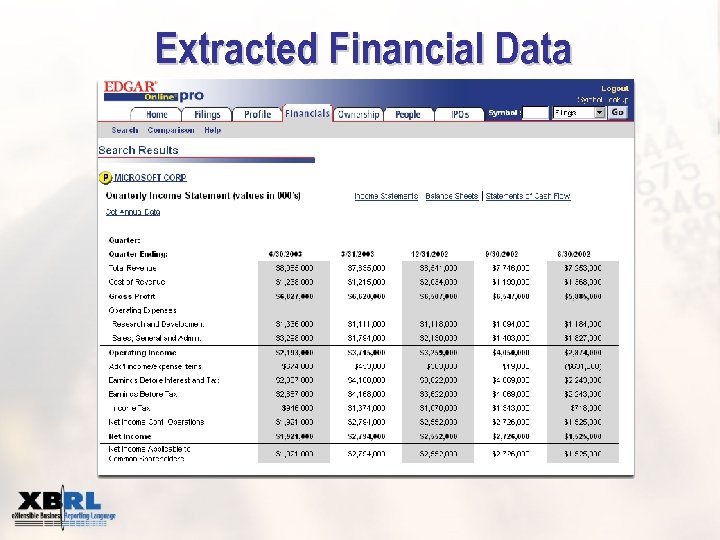Open the Profile tab

point(257,114)
